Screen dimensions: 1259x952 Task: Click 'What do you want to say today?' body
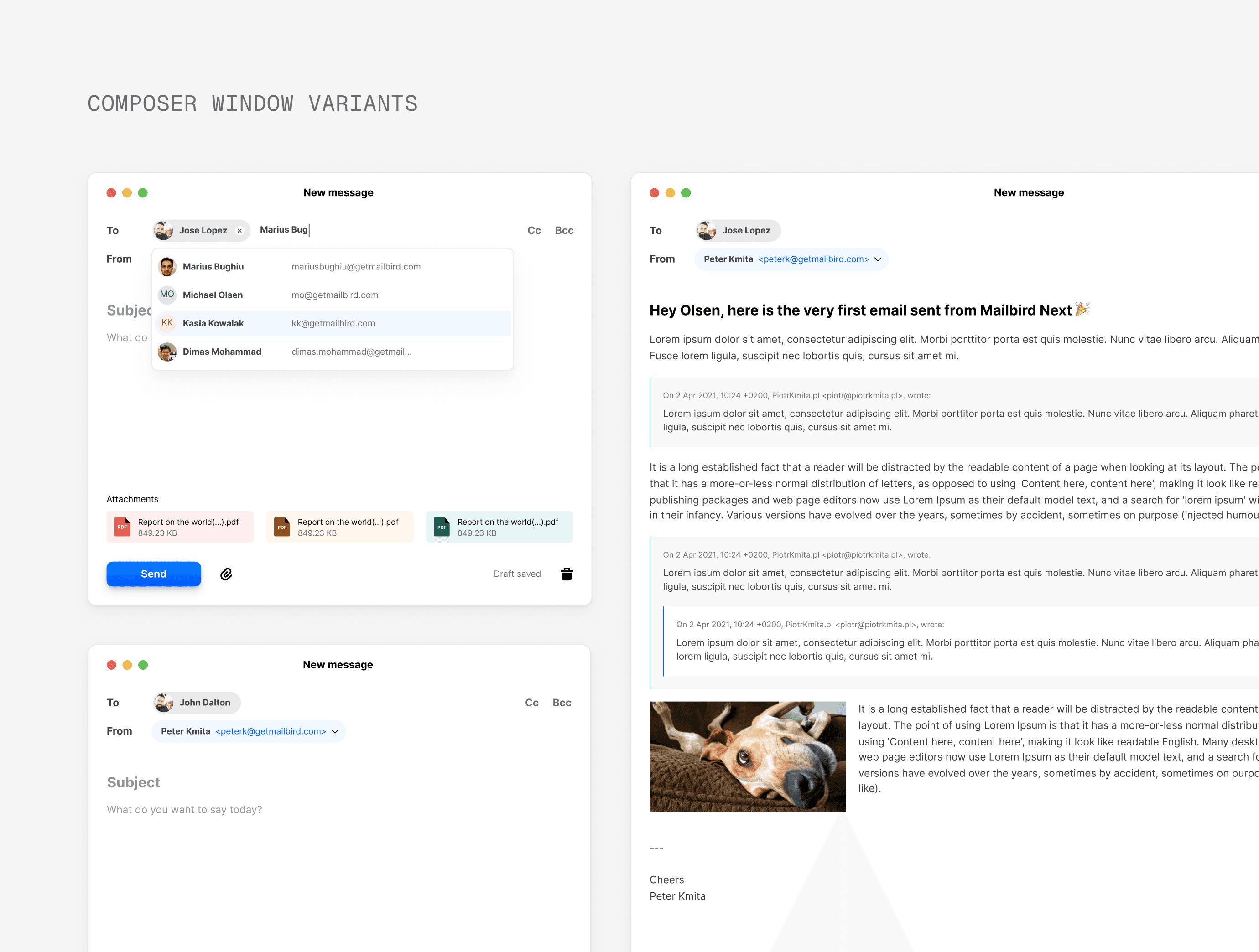tap(184, 810)
